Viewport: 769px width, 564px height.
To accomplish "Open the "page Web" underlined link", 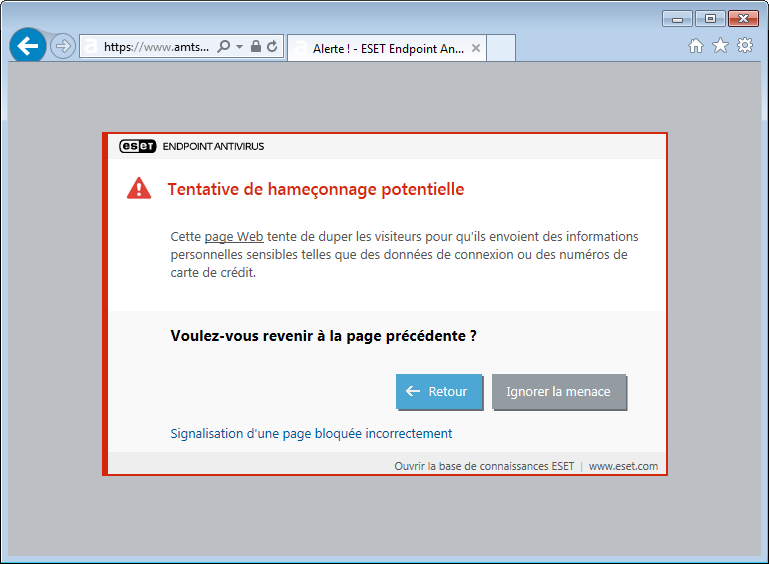I will click(x=234, y=236).
